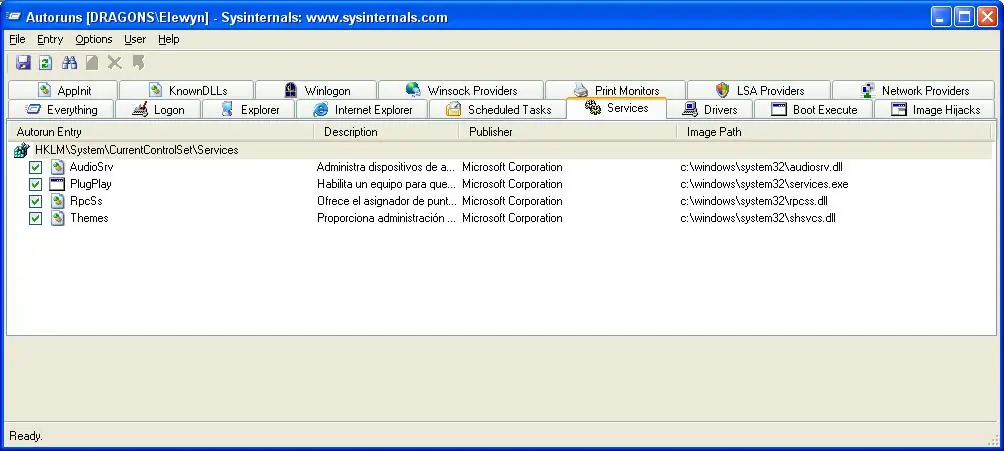Select the RpcSs entry name
1004x451 pixels.
click(86, 201)
